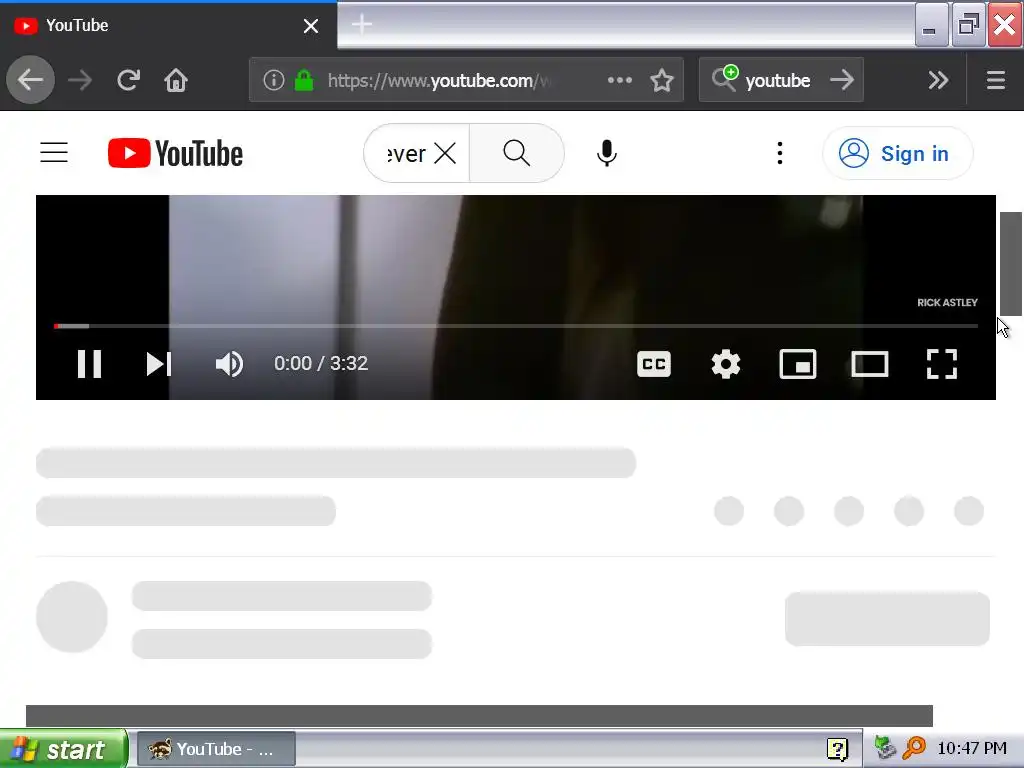The image size is (1024, 768).
Task: Click the RICK ASTLEY video watermark
Action: click(x=947, y=302)
